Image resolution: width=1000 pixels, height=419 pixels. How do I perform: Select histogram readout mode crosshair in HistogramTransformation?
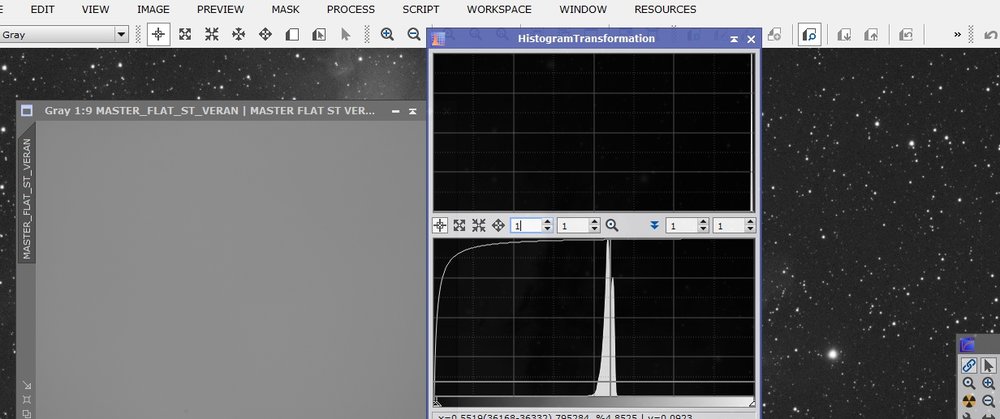pos(440,225)
